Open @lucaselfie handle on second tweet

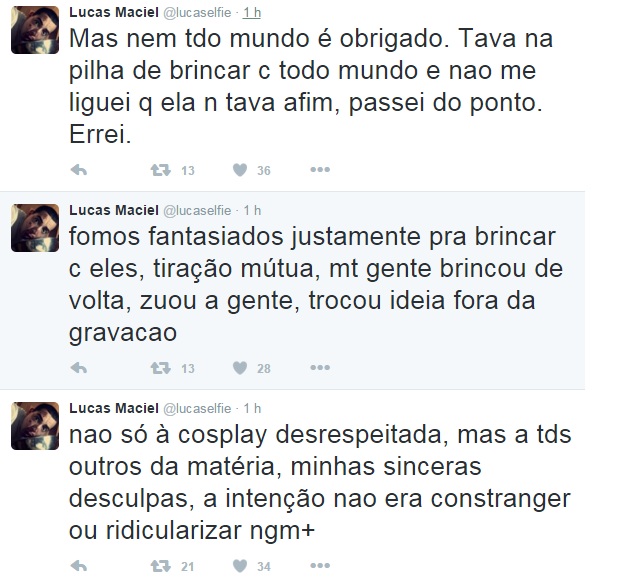(x=197, y=210)
